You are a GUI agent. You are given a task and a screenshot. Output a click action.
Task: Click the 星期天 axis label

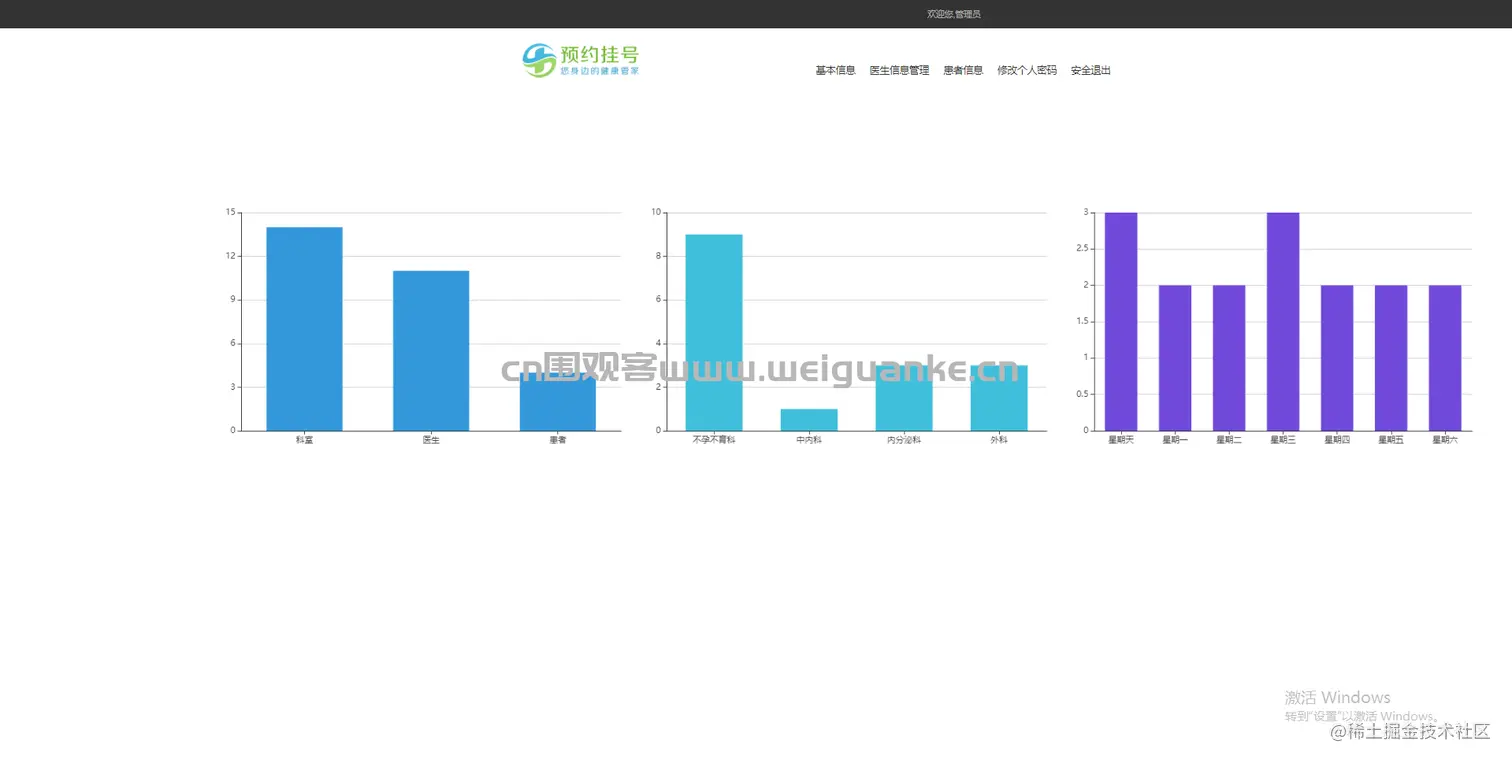1121,440
